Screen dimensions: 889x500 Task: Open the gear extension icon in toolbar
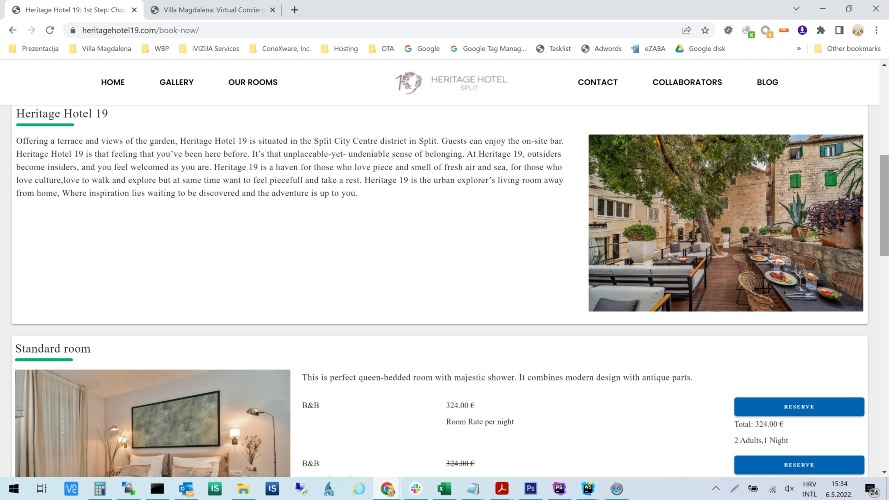tap(728, 30)
